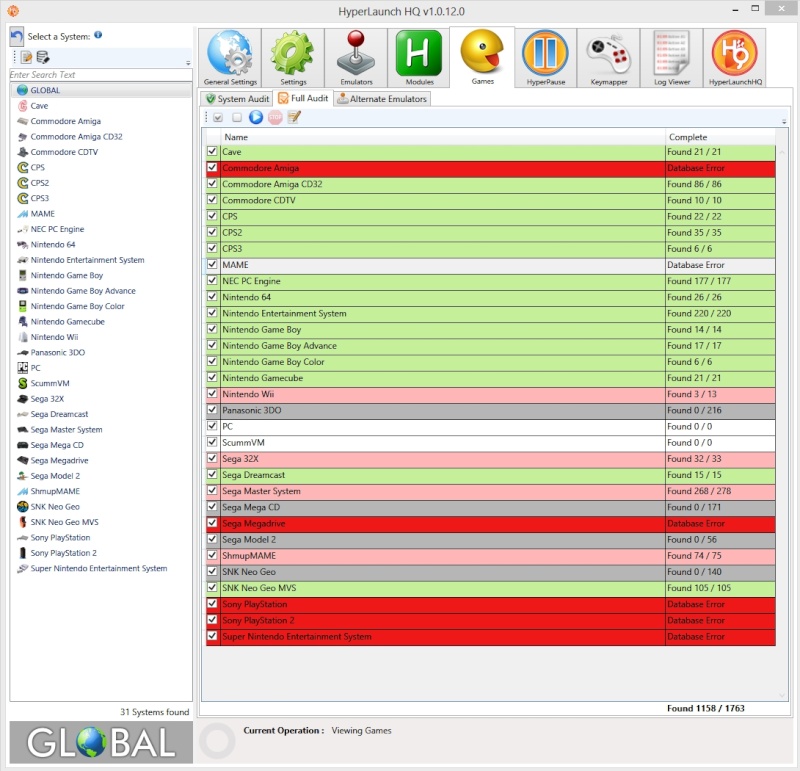Click the SNK Neo Geo icon in the system list
Image resolution: width=800 pixels, height=771 pixels.
click(22, 507)
